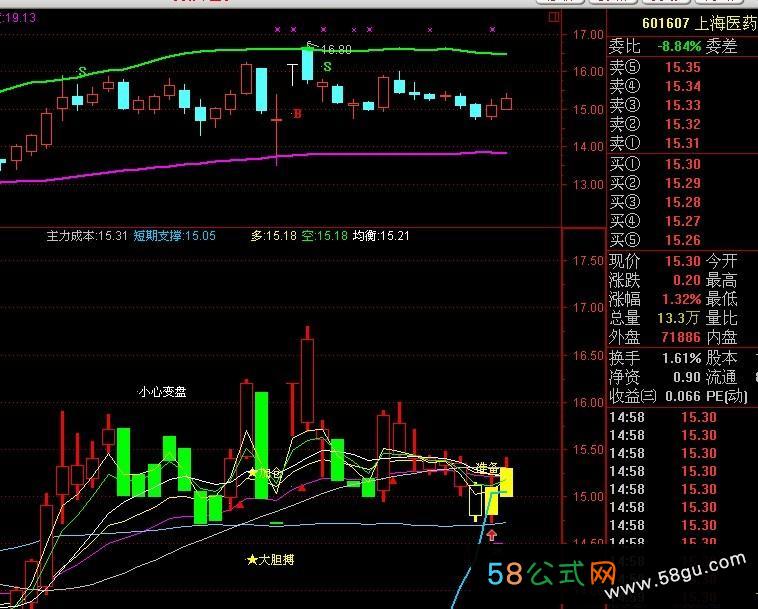The width and height of the screenshot is (758, 609).
Task: Click the 买④ price 15.27
Action: [683, 221]
